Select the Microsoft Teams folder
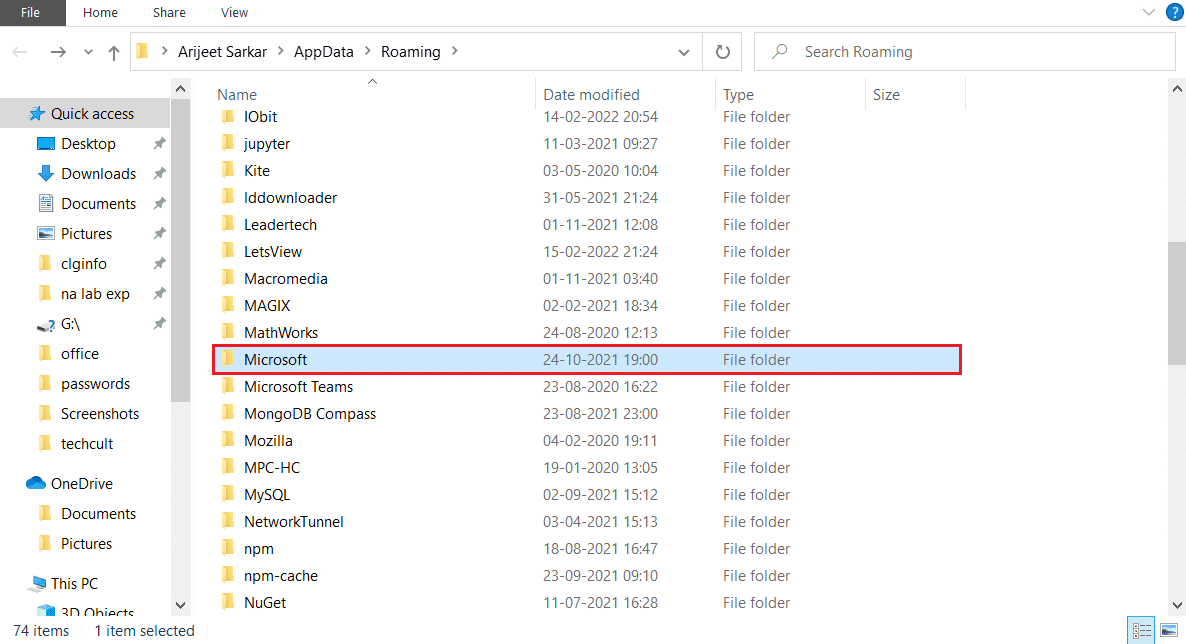Image resolution: width=1186 pixels, height=644 pixels. pos(298,387)
